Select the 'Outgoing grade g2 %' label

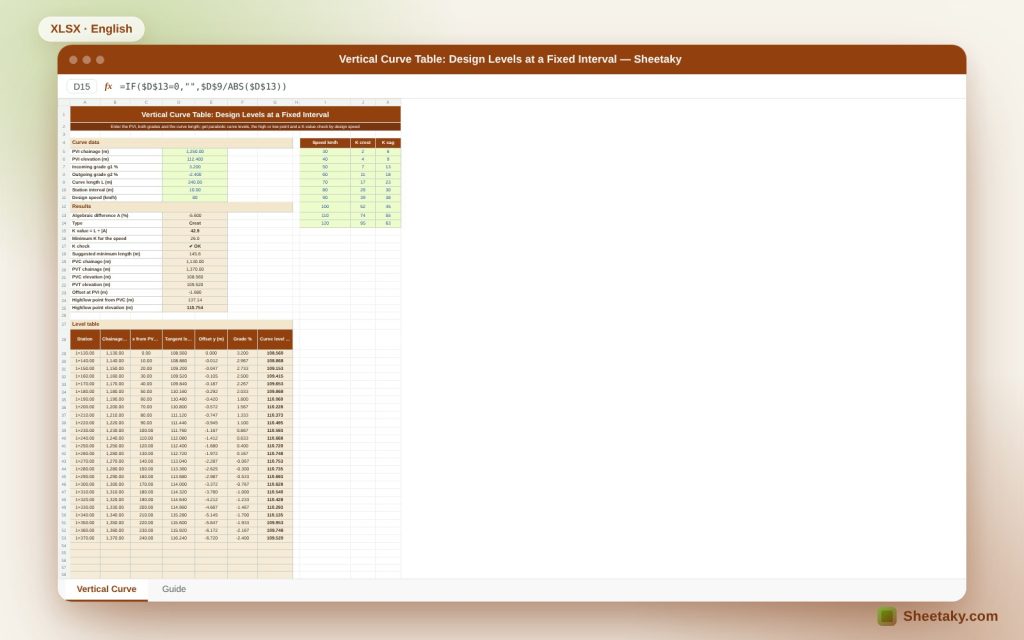116,175
